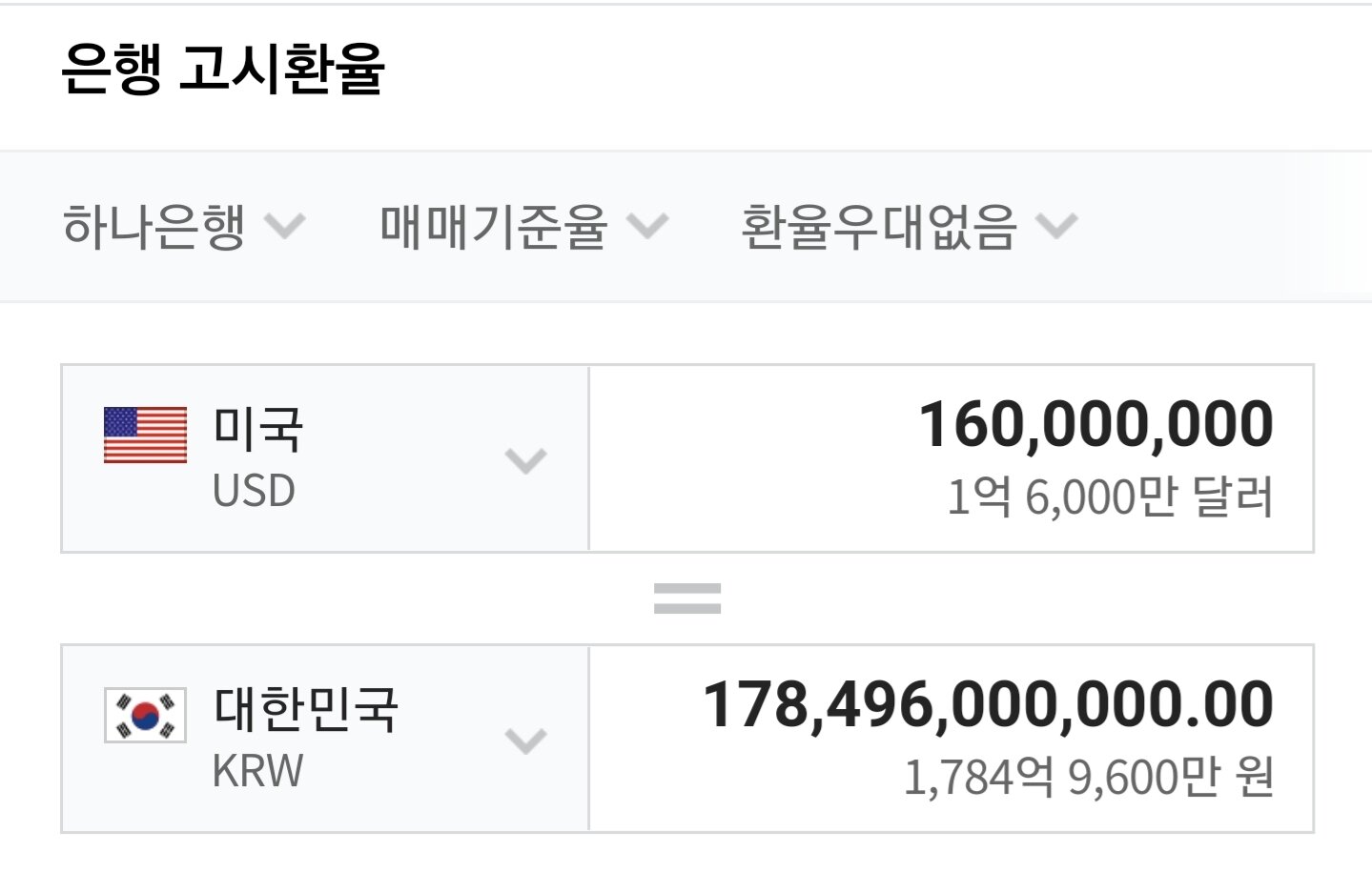Click the equals sign between the currencies
1372x872 pixels.
point(686,598)
